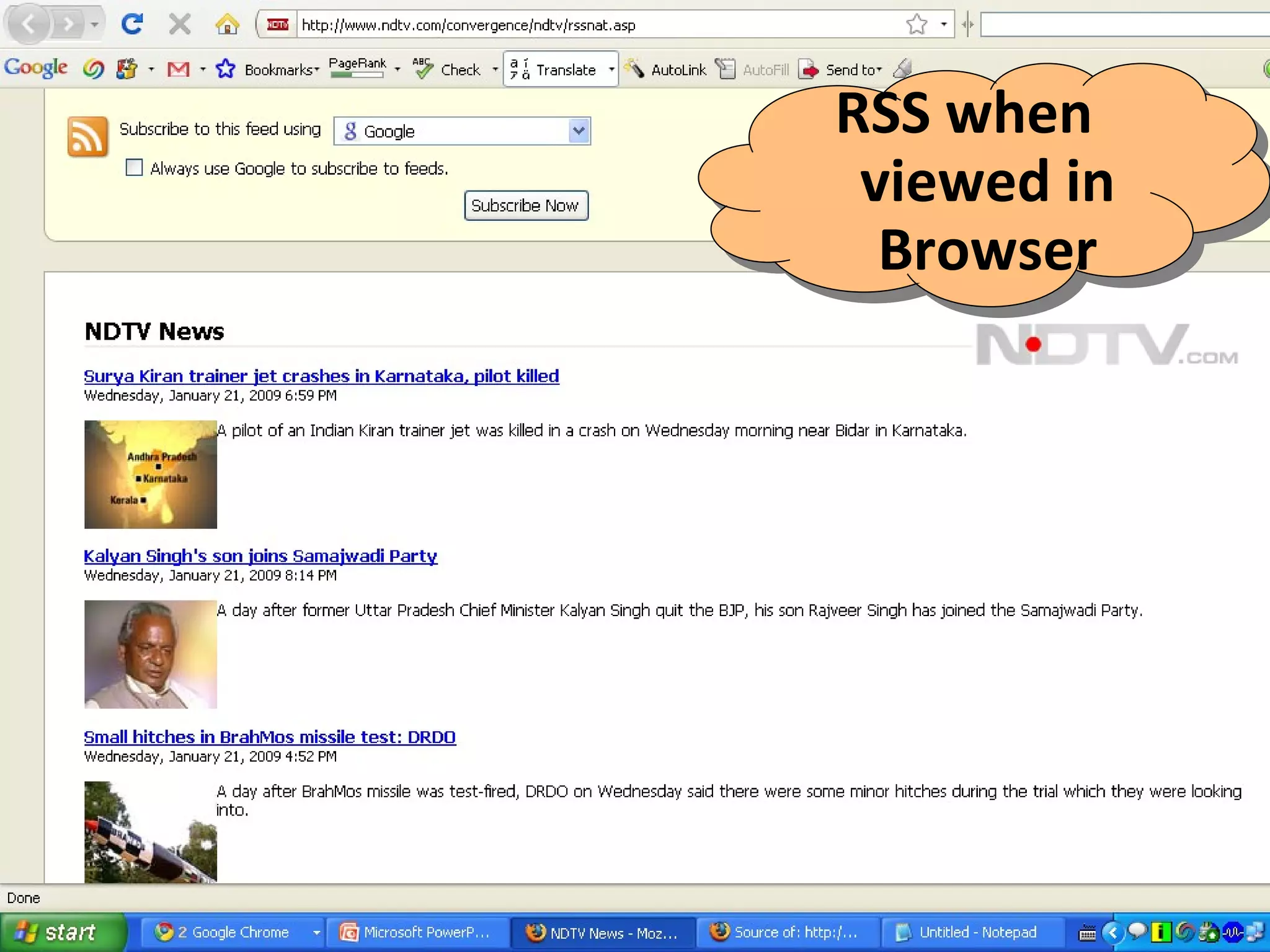Viewport: 1270px width, 952px height.
Task: Click the 'Done' status bar text
Action: point(24,898)
